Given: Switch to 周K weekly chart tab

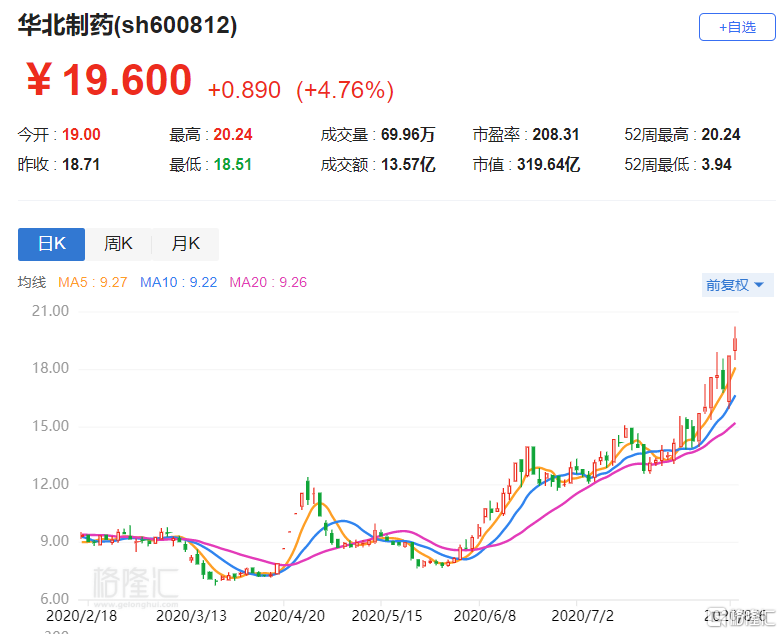Looking at the screenshot, I should pos(118,244).
